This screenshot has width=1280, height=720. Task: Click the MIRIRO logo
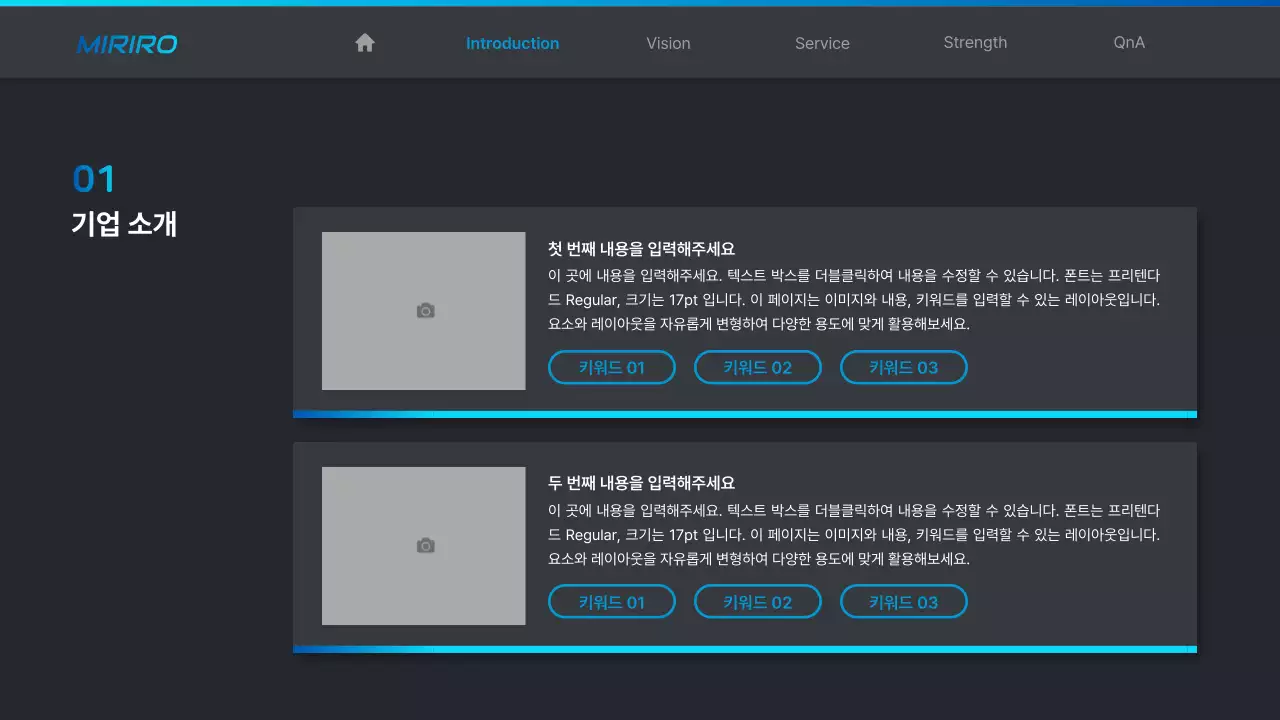click(126, 44)
